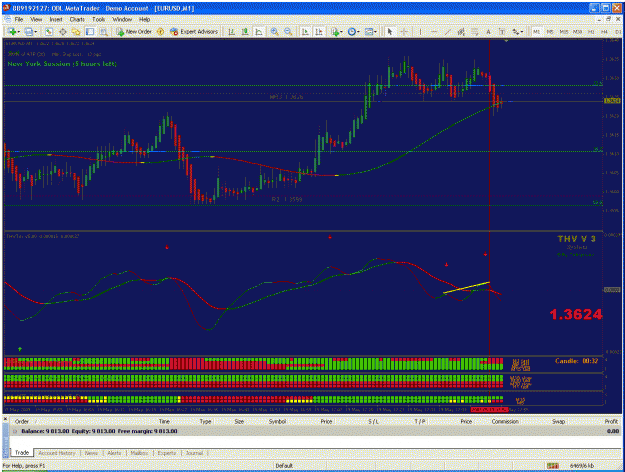Open the New Chart button
Image resolution: width=625 pixels, height=472 pixels.
[11, 31]
